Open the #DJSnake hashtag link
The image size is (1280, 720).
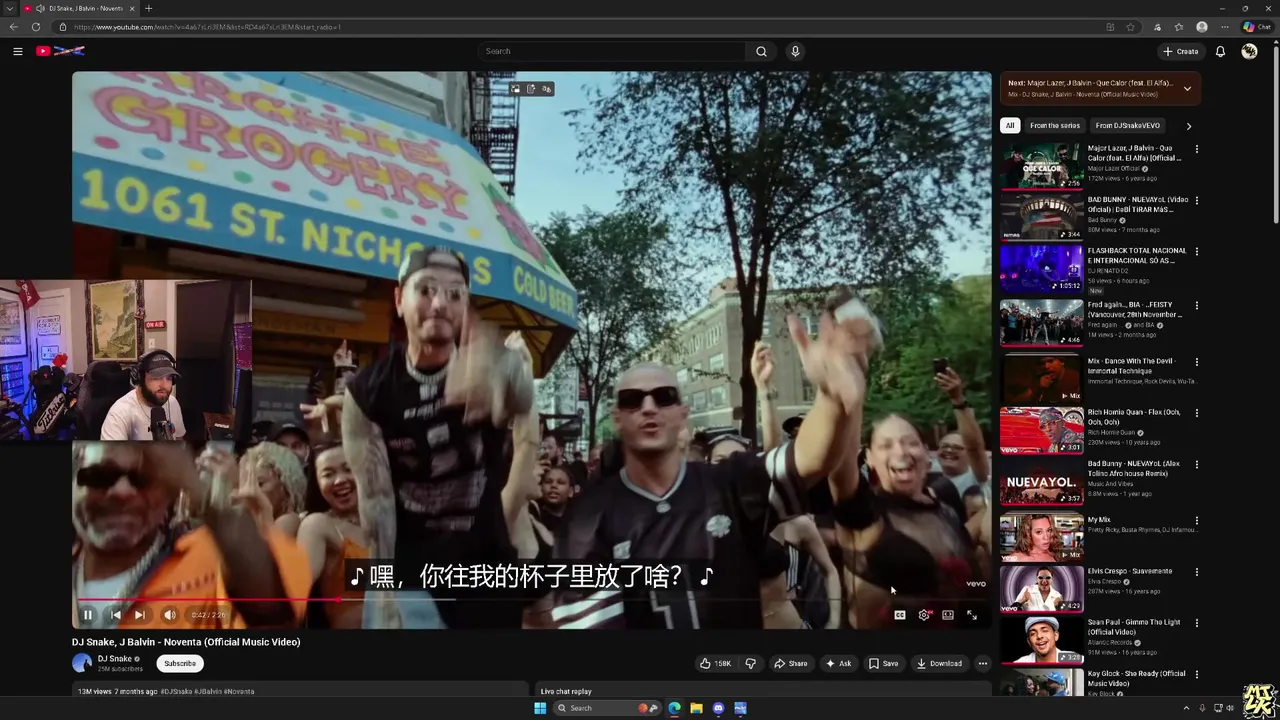(176, 691)
